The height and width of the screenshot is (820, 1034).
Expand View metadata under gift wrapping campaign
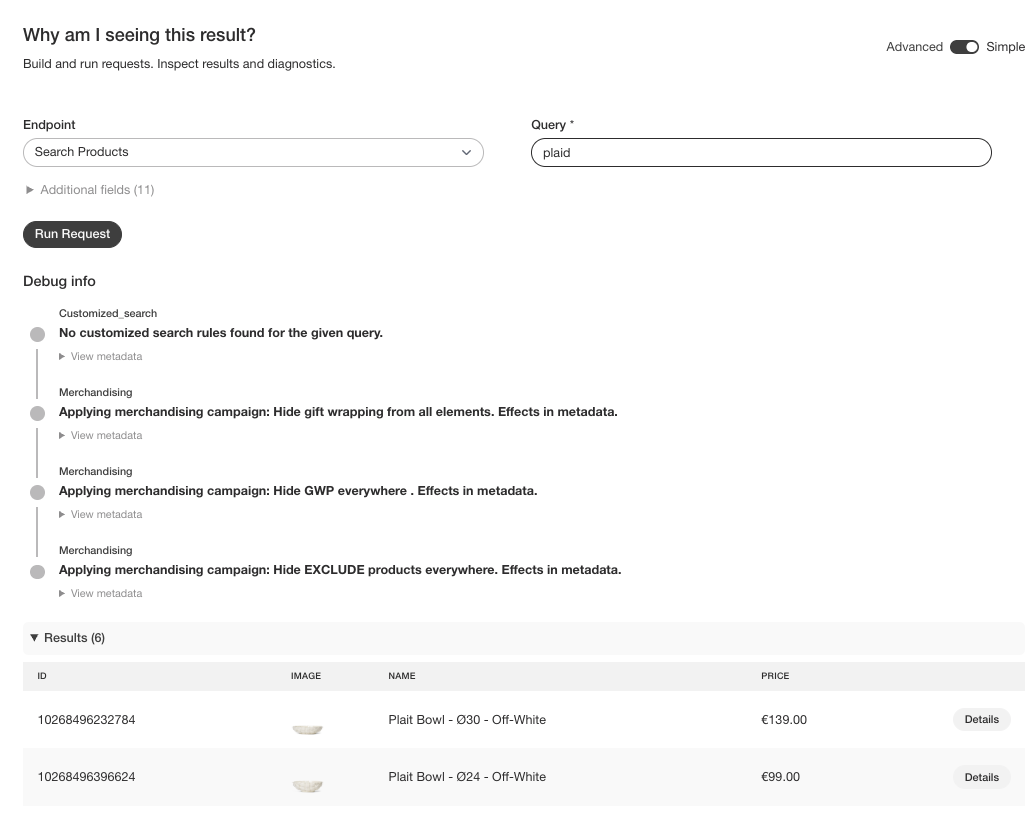[x=100, y=435]
